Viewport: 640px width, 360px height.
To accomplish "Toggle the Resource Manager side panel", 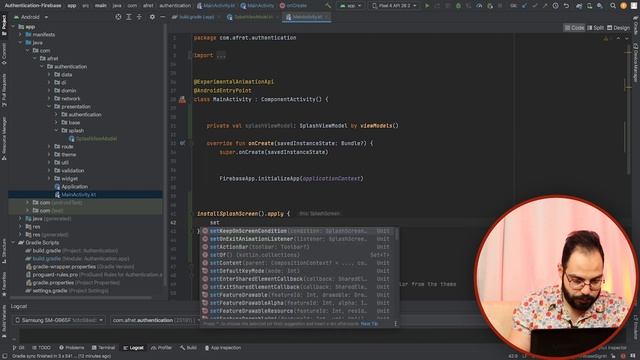I will [x=4, y=138].
